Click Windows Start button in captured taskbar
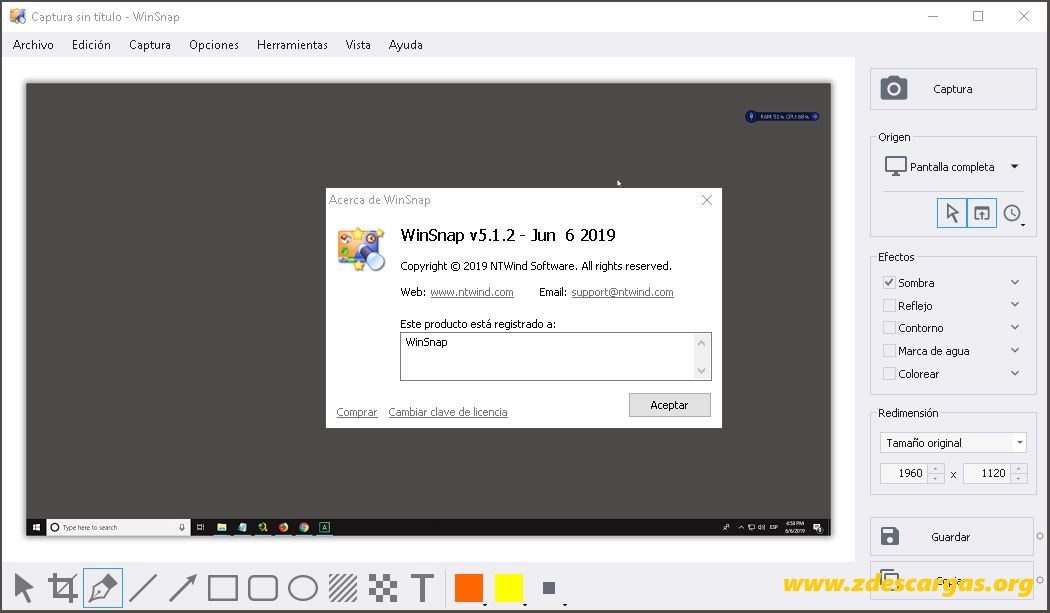 pos(36,527)
